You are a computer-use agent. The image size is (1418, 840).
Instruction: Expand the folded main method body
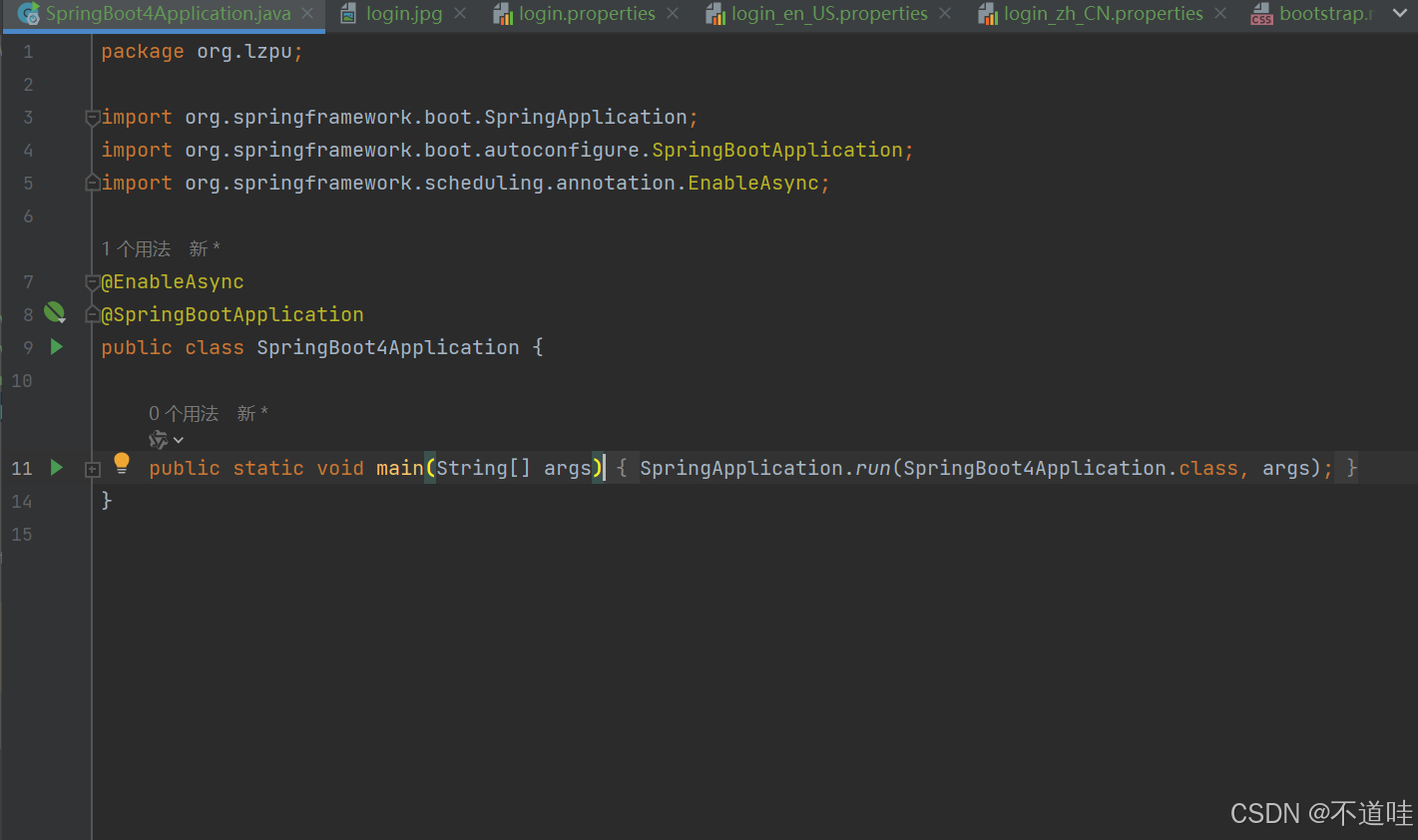pyautogui.click(x=93, y=469)
